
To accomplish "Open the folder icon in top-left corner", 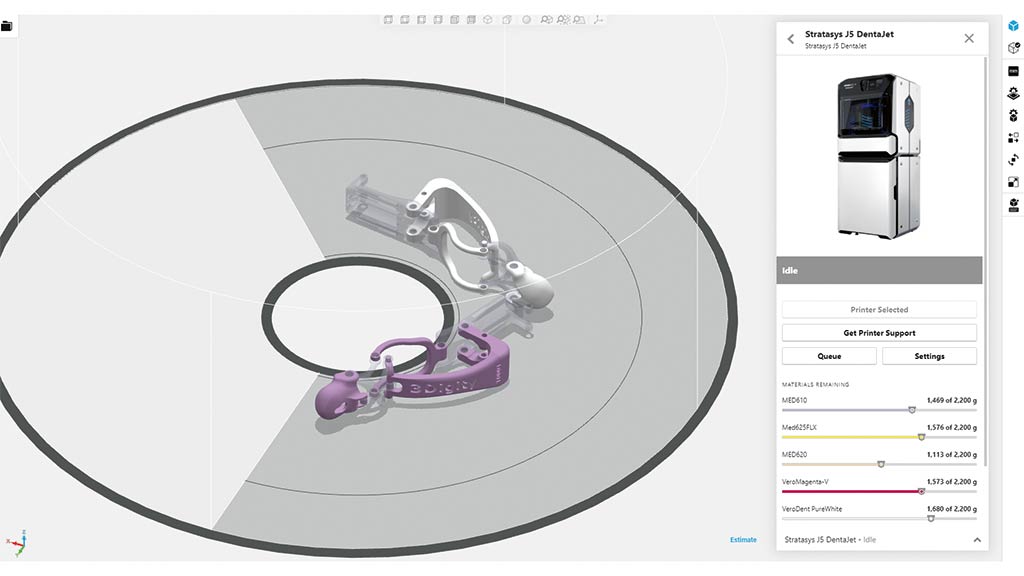I will 7,26.
